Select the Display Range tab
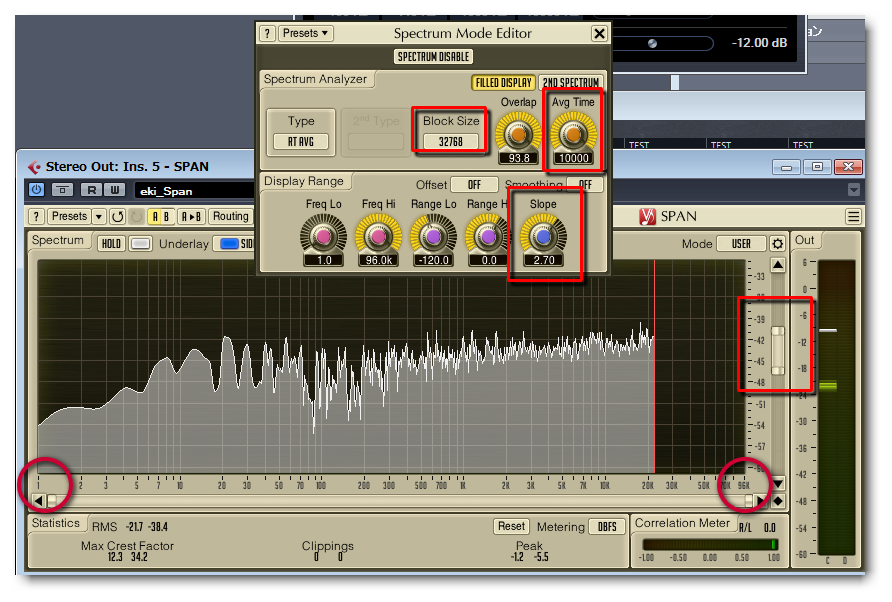This screenshot has height=602, width=892. pos(304,181)
